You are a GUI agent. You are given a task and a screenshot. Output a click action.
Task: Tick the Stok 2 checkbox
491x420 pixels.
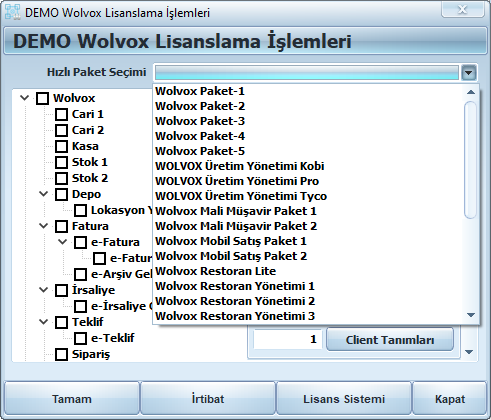(61, 178)
